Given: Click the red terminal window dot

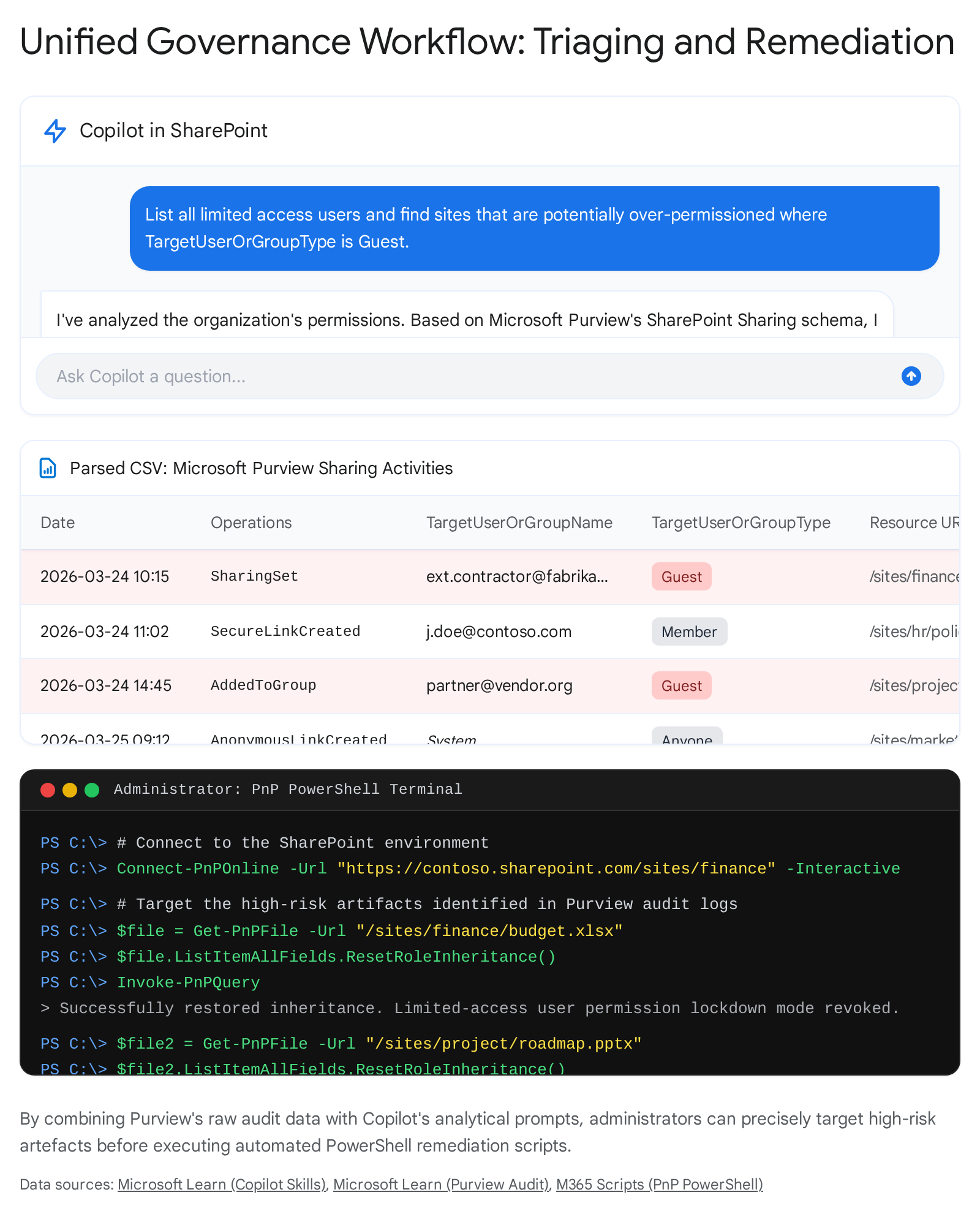Looking at the screenshot, I should 48,790.
